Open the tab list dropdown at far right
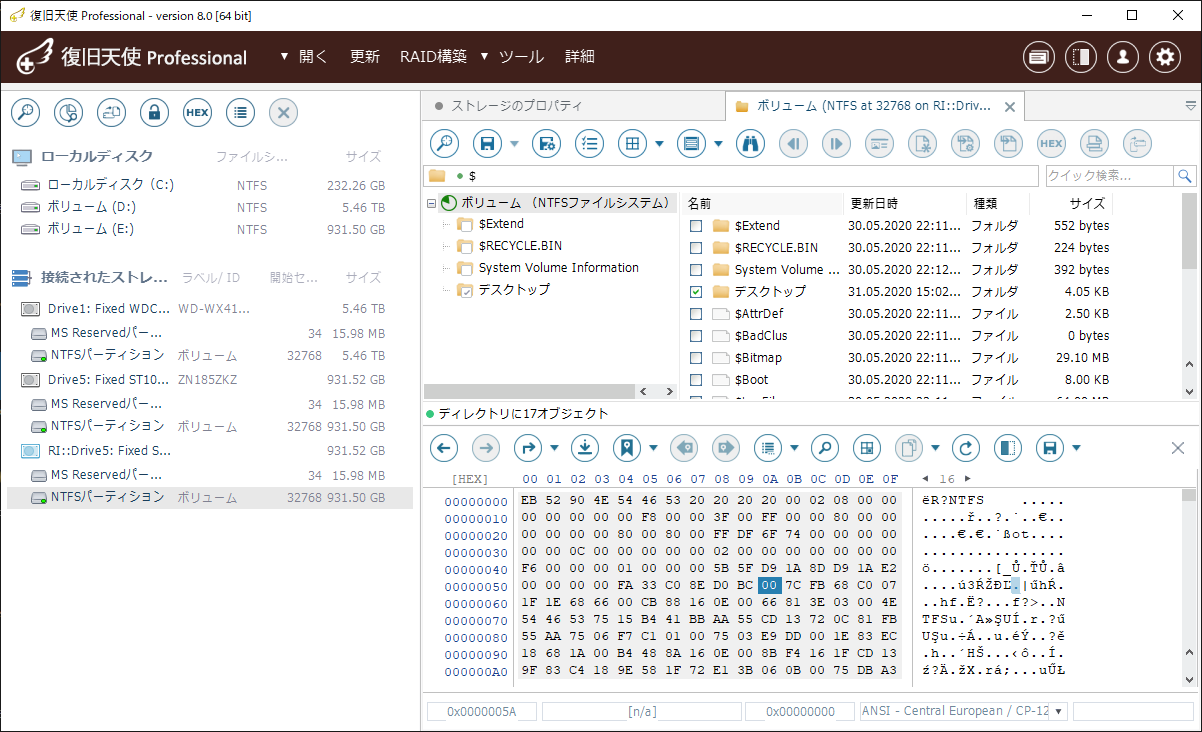The width and height of the screenshot is (1202, 732). pos(1190,105)
